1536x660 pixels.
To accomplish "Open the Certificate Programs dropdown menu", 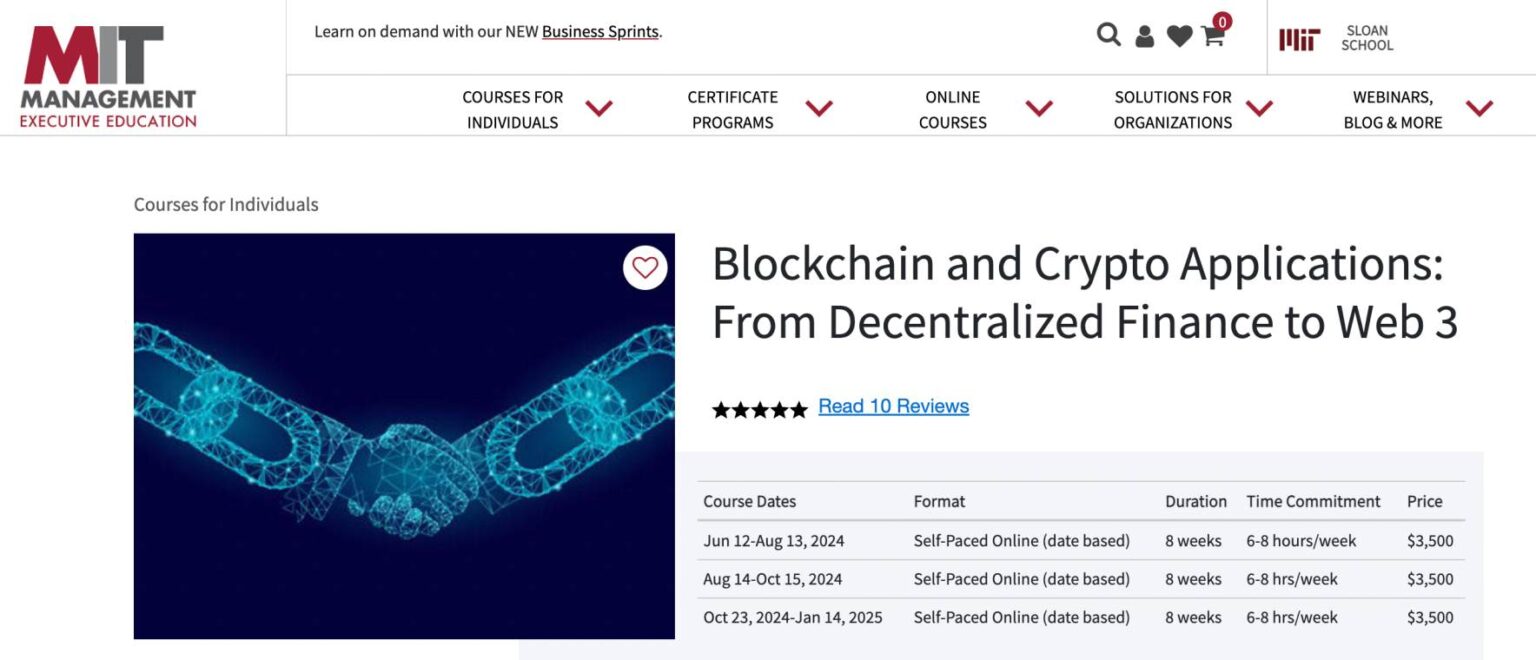I will click(x=732, y=109).
